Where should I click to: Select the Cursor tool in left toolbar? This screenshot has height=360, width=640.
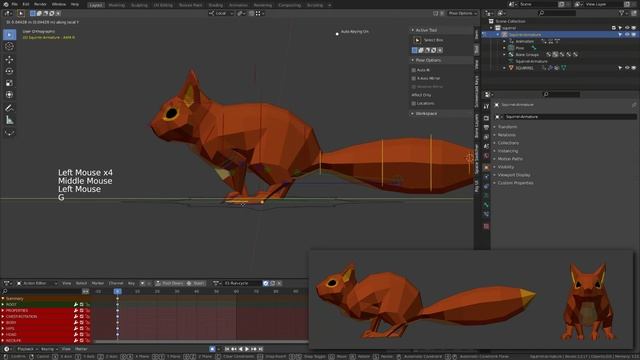click(x=9, y=47)
